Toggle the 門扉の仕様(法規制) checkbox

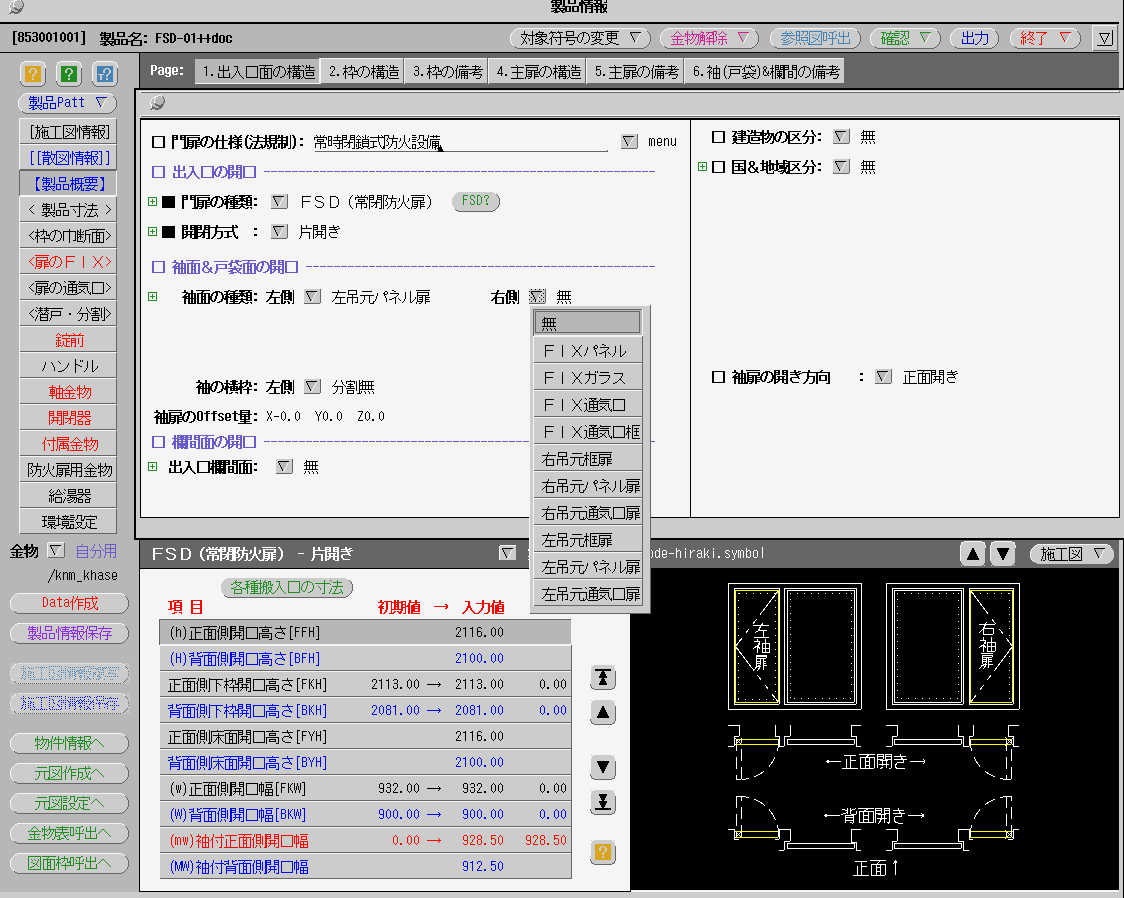pyautogui.click(x=158, y=142)
